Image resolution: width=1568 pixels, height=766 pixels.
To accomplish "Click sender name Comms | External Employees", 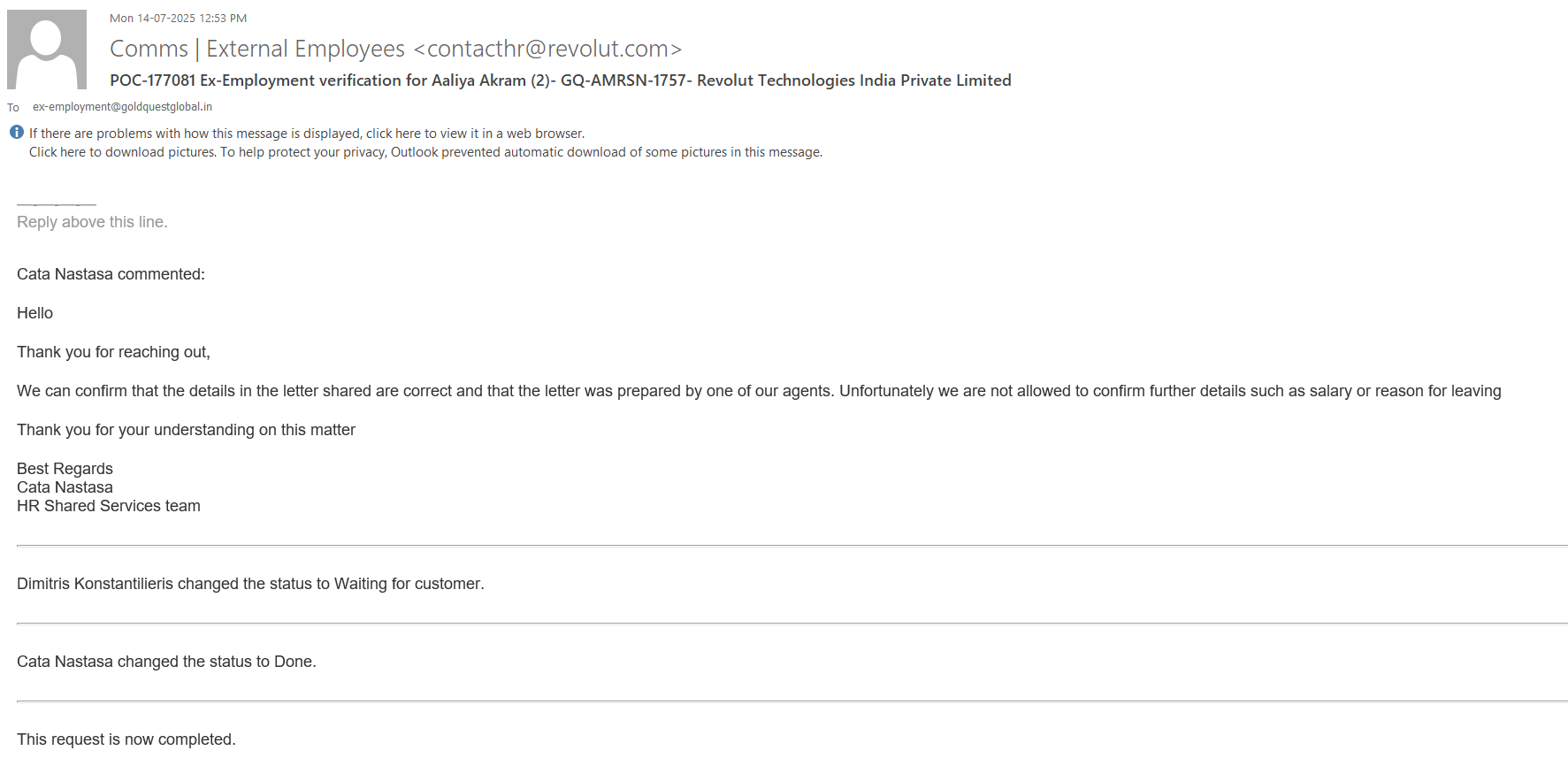I will coord(257,49).
